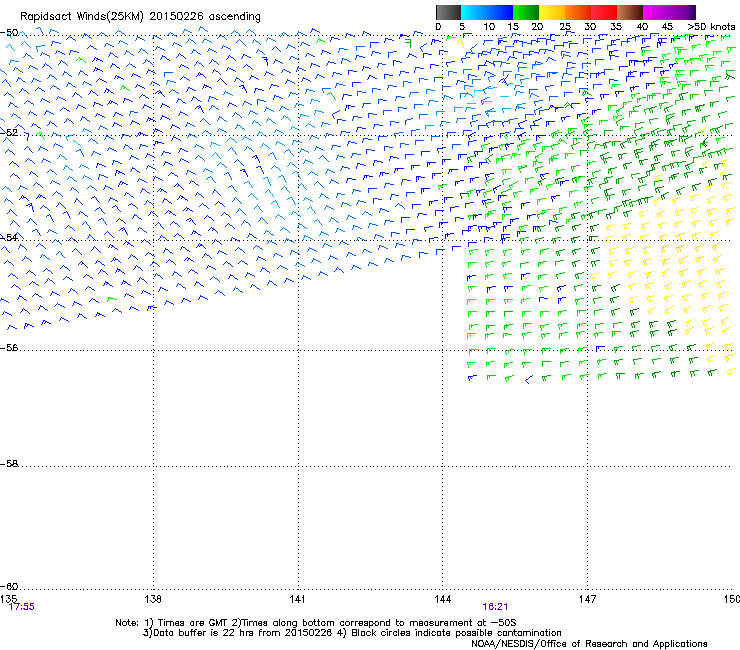Click the longitude label '138'
This screenshot has height=650, width=740.
[x=153, y=599]
